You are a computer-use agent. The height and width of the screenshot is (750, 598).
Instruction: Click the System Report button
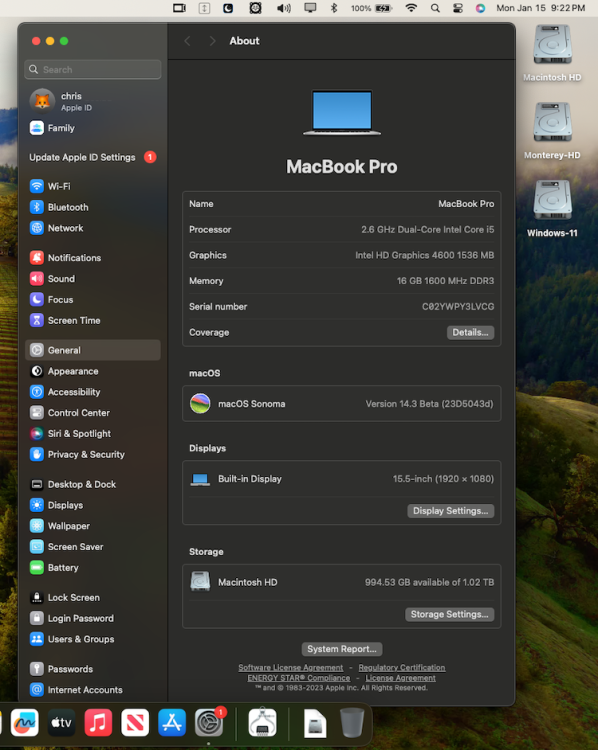click(342, 649)
